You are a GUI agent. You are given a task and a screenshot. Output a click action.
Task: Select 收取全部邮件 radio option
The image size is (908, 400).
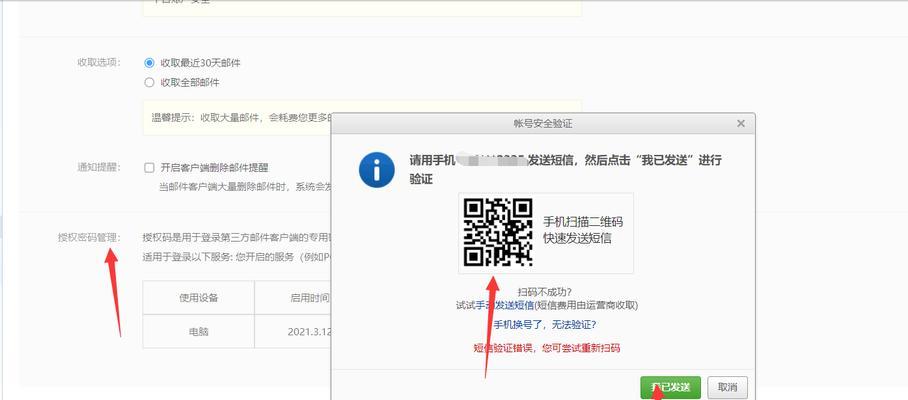click(149, 82)
